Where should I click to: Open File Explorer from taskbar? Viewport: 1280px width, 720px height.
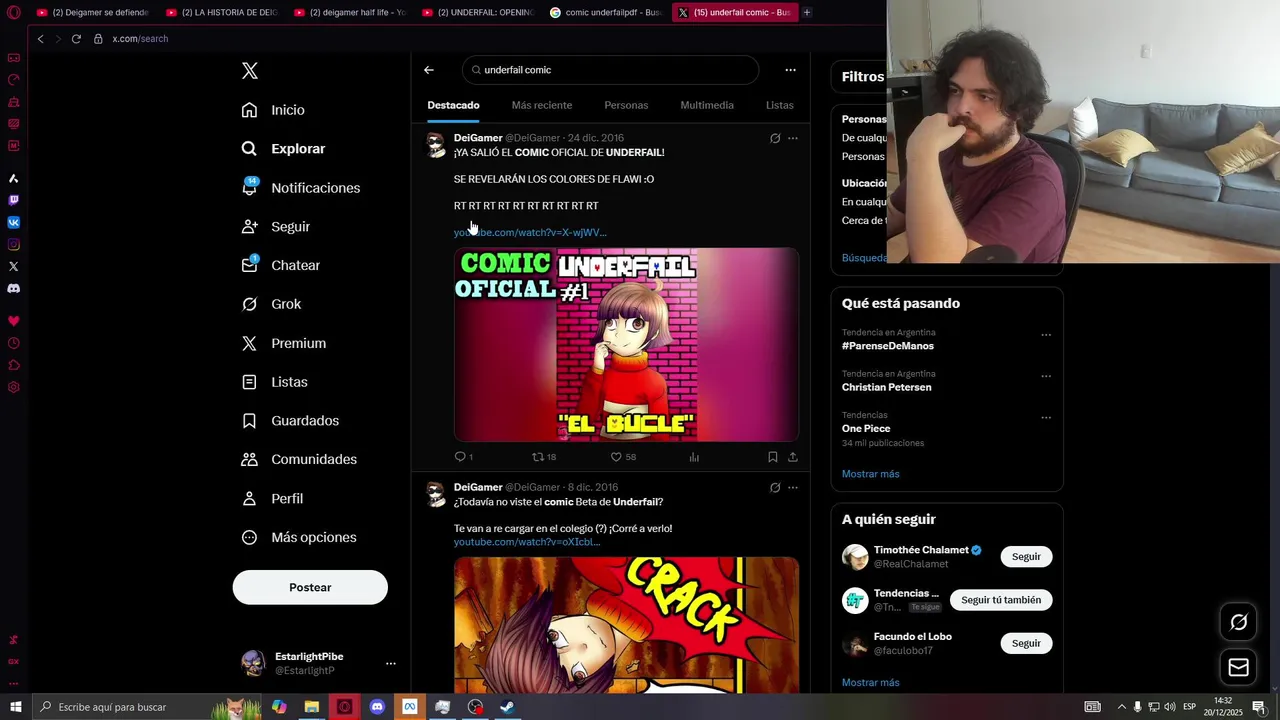311,707
